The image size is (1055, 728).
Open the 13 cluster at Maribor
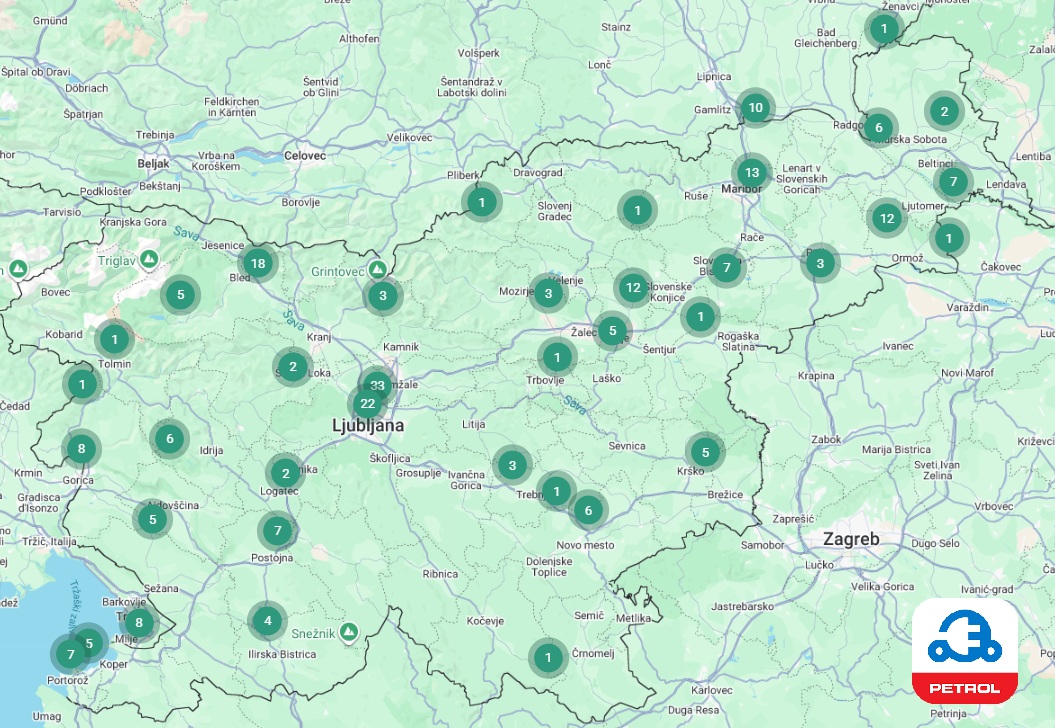pos(752,173)
